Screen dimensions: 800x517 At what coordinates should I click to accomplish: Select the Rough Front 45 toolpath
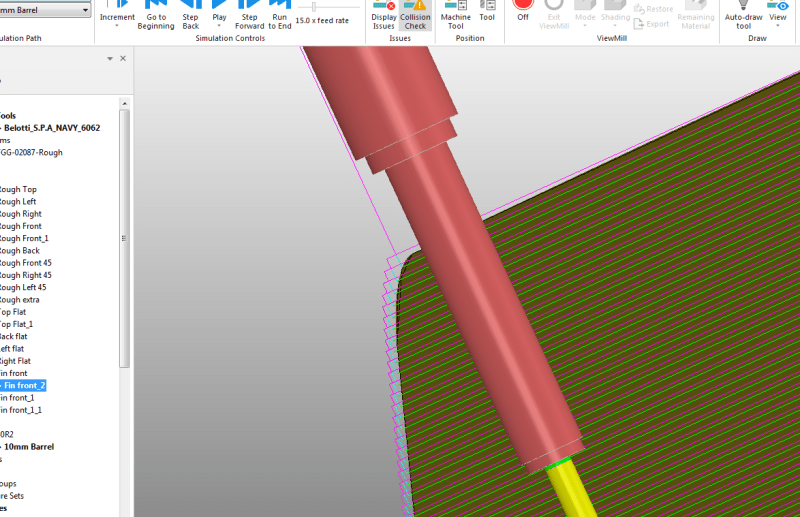26,263
